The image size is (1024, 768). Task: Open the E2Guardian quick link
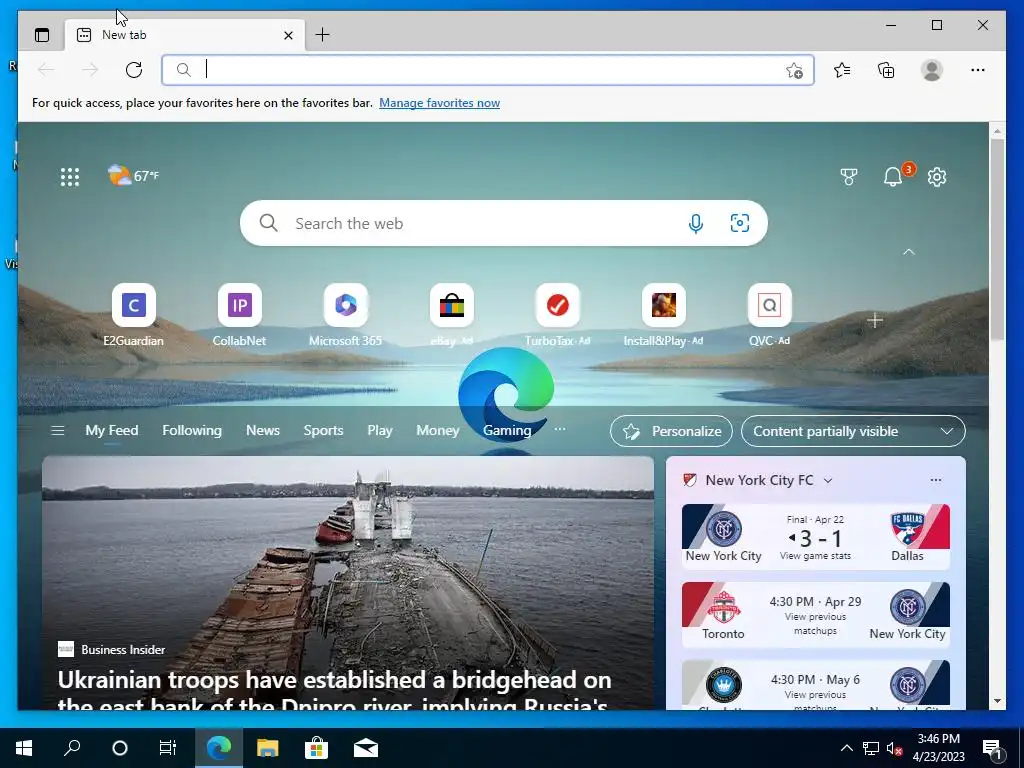(x=134, y=315)
